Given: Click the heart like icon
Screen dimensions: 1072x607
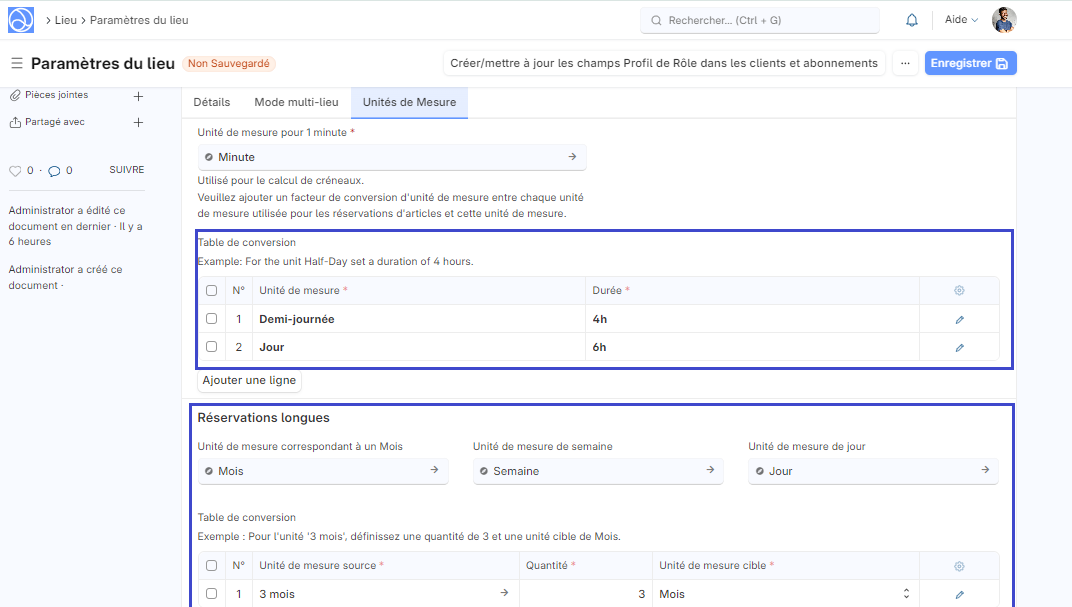Looking at the screenshot, I should tap(15, 171).
